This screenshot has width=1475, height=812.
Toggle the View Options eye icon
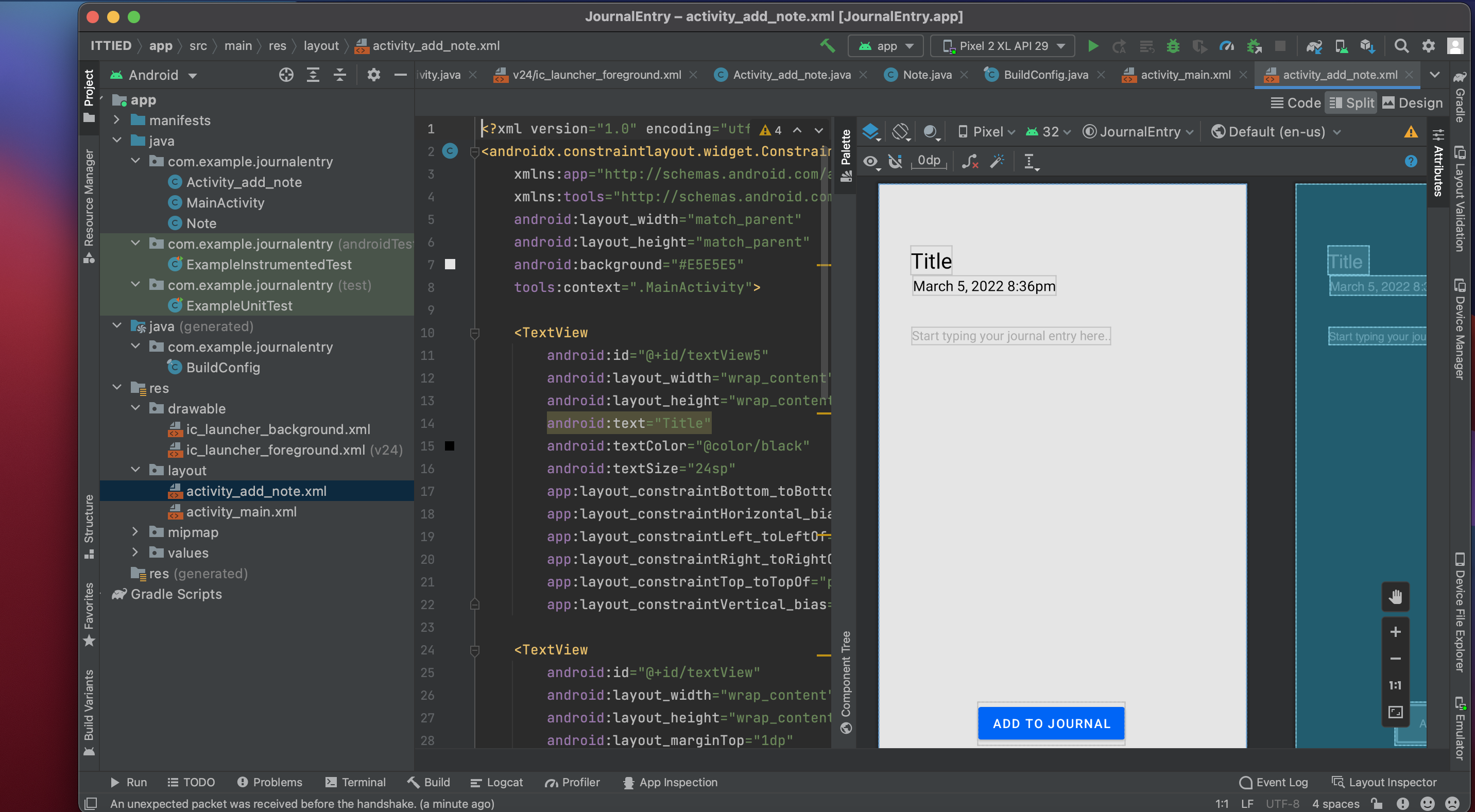tap(870, 162)
